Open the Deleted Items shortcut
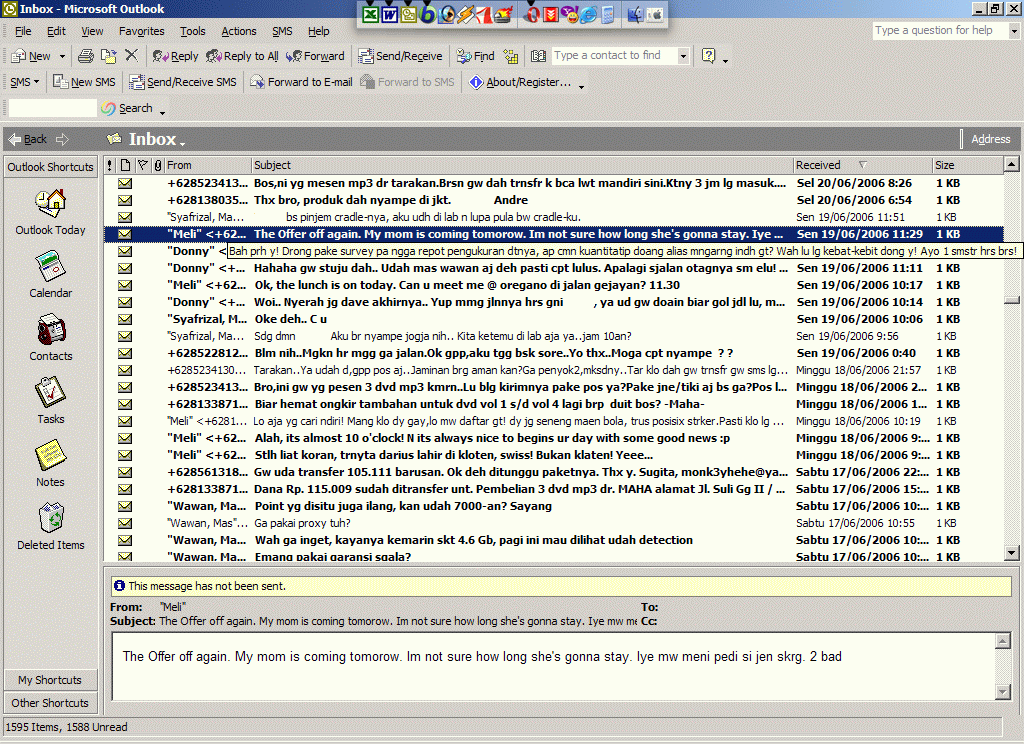Image resolution: width=1024 pixels, height=744 pixels. tap(50, 527)
